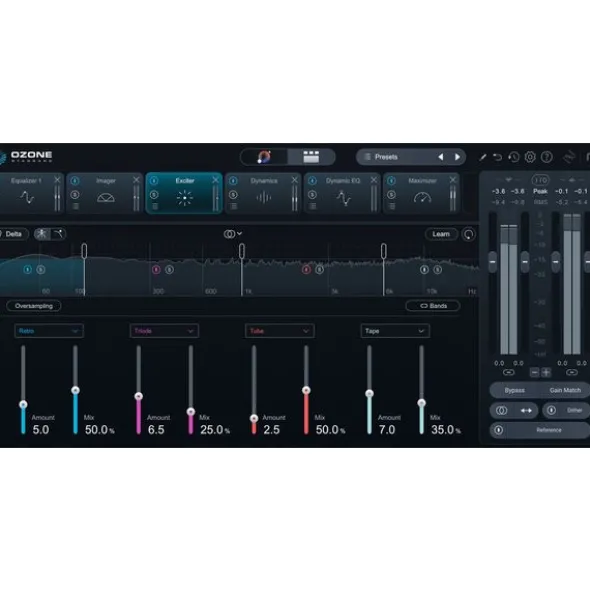Remove the Maximizer module
Screen dimensions: 590x591
pos(453,180)
